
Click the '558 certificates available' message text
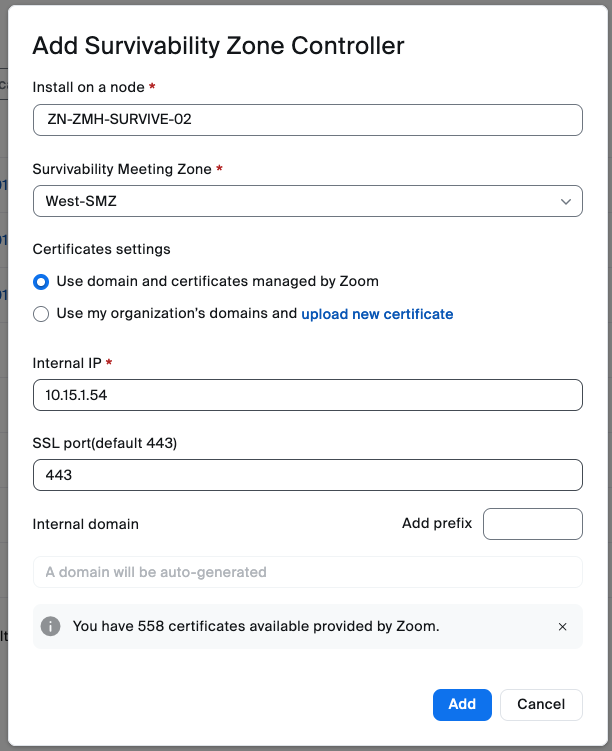256,627
